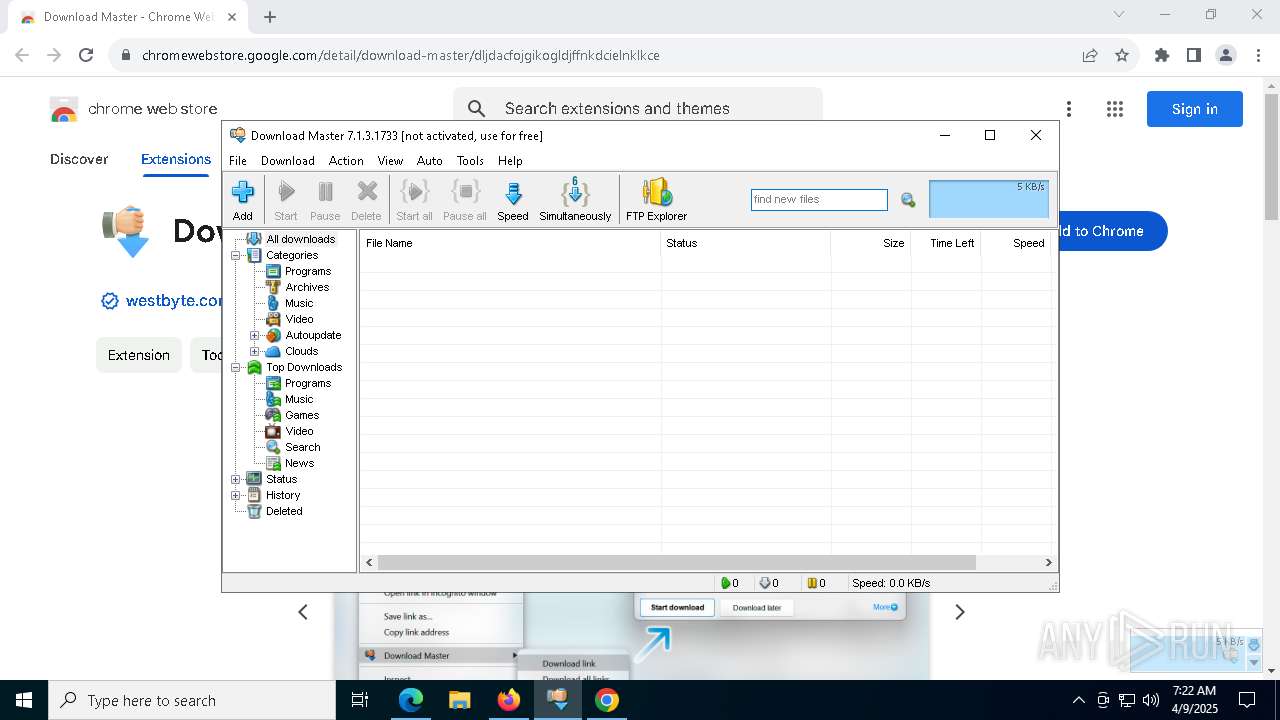Open the File menu
The width and height of the screenshot is (1280, 720).
(238, 160)
